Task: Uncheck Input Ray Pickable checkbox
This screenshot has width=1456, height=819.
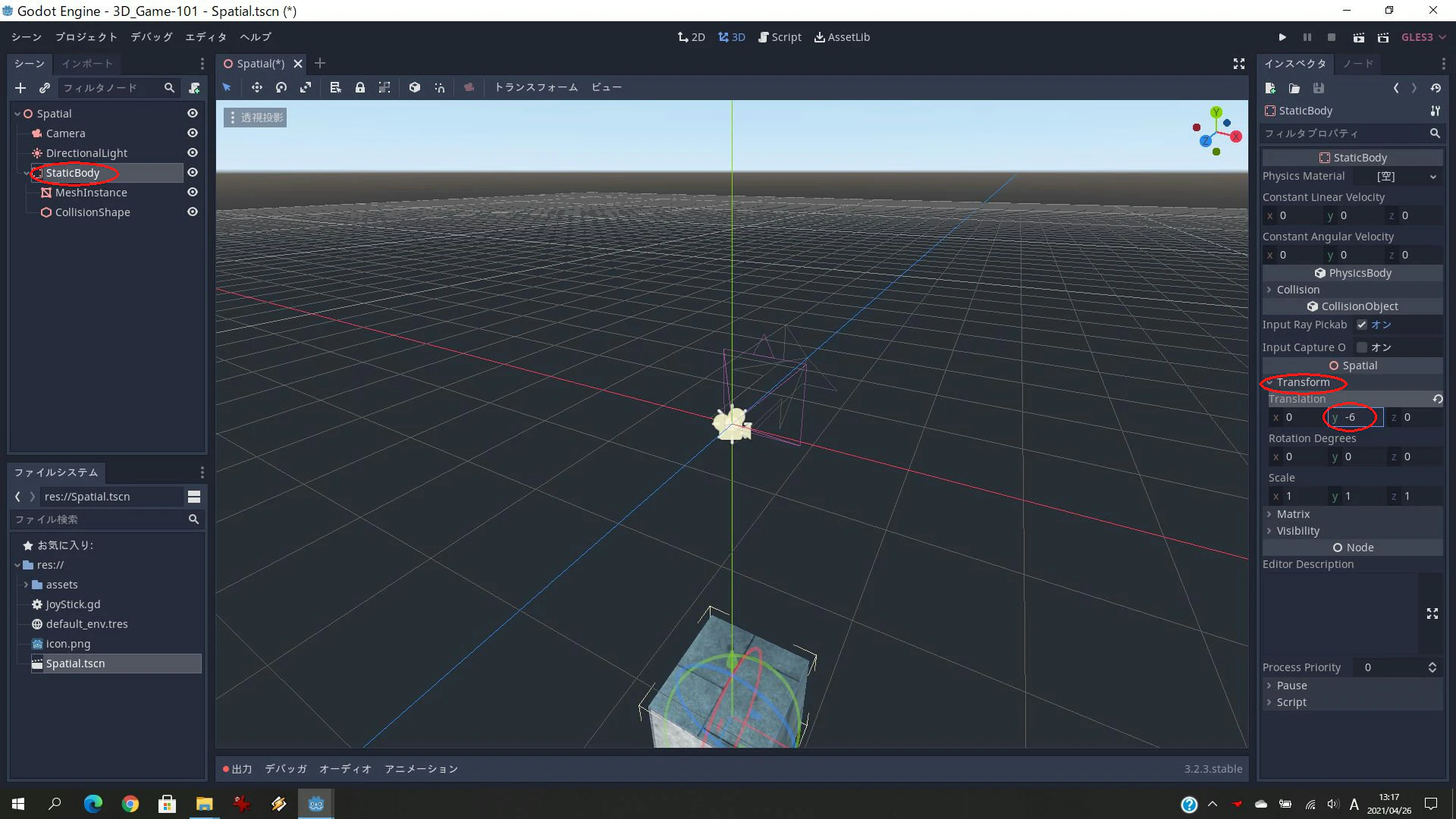Action: 1362,325
